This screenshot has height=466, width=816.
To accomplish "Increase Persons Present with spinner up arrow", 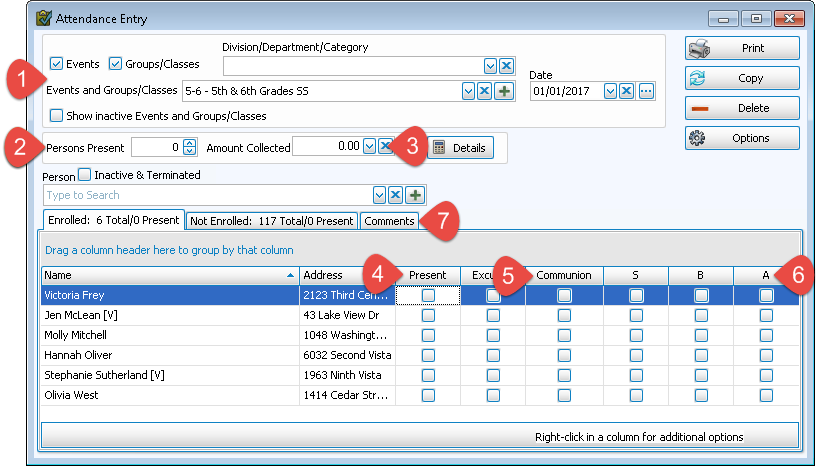I will [x=189, y=144].
